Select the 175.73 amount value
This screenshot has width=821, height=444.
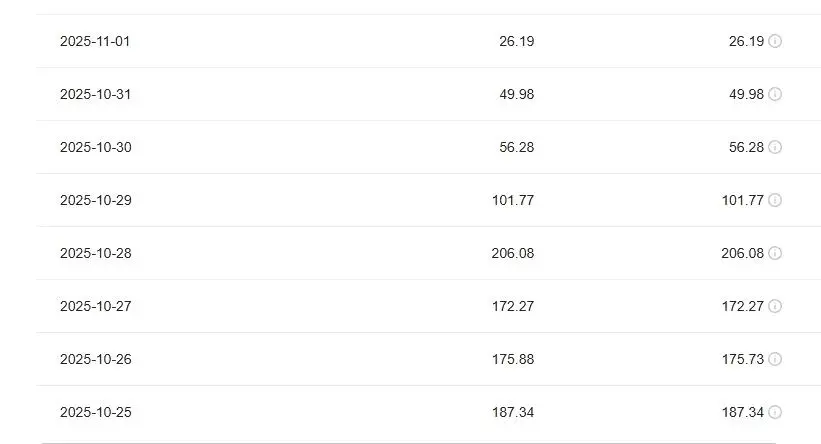click(742, 359)
